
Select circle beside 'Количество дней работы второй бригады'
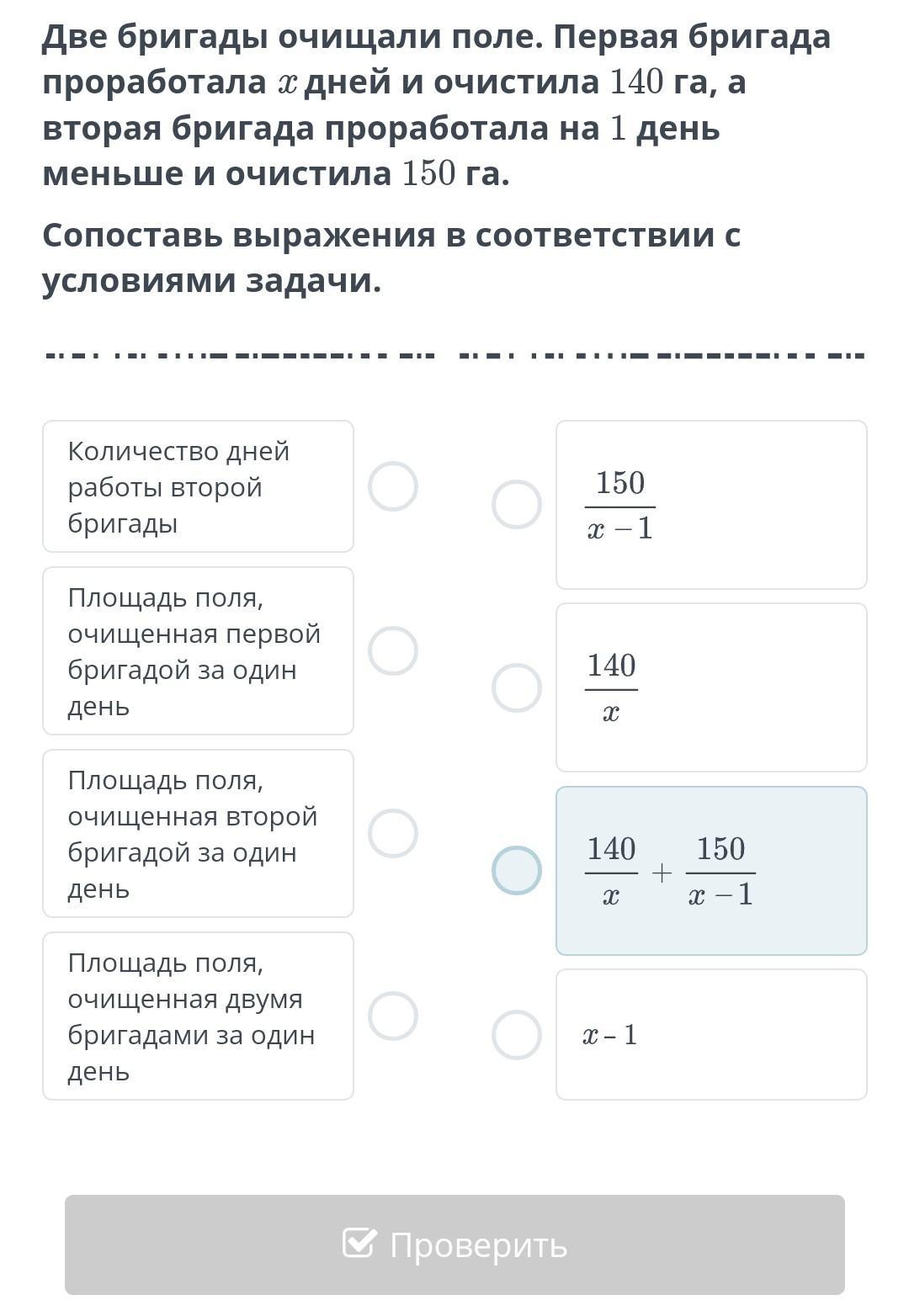click(x=393, y=486)
